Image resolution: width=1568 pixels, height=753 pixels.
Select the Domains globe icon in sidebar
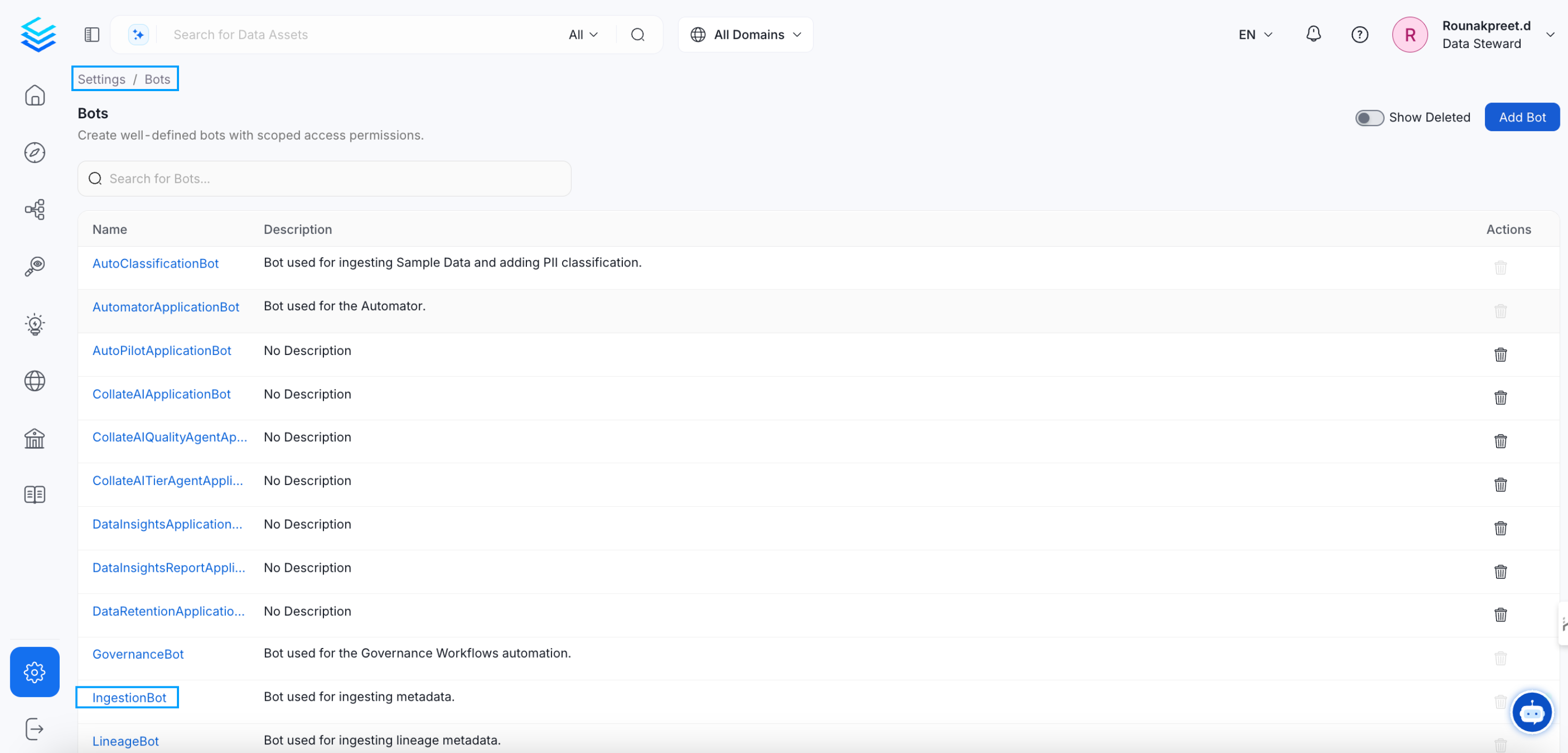point(35,381)
